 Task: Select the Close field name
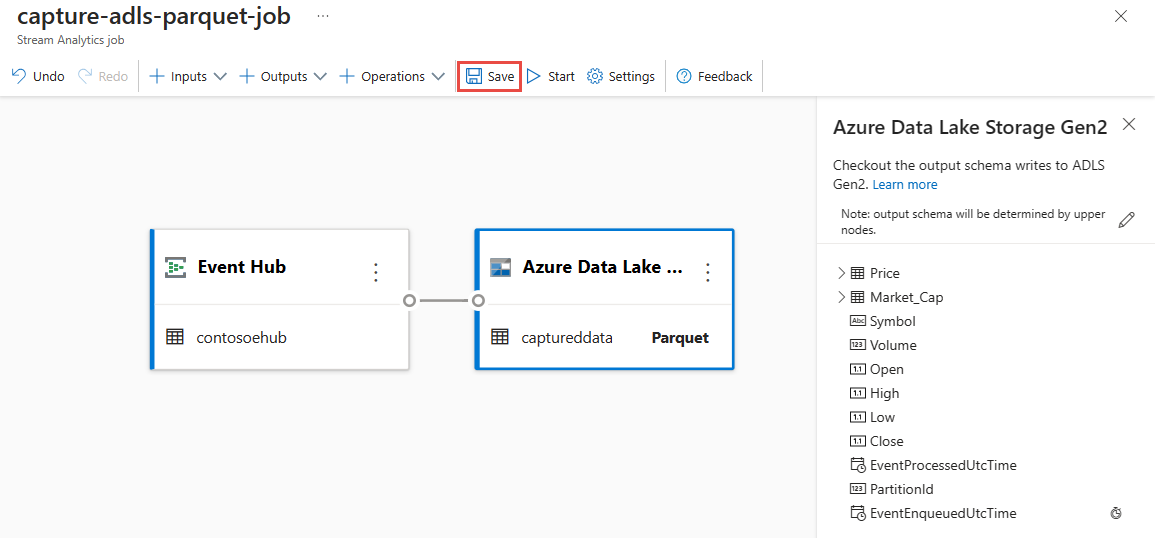pos(887,441)
